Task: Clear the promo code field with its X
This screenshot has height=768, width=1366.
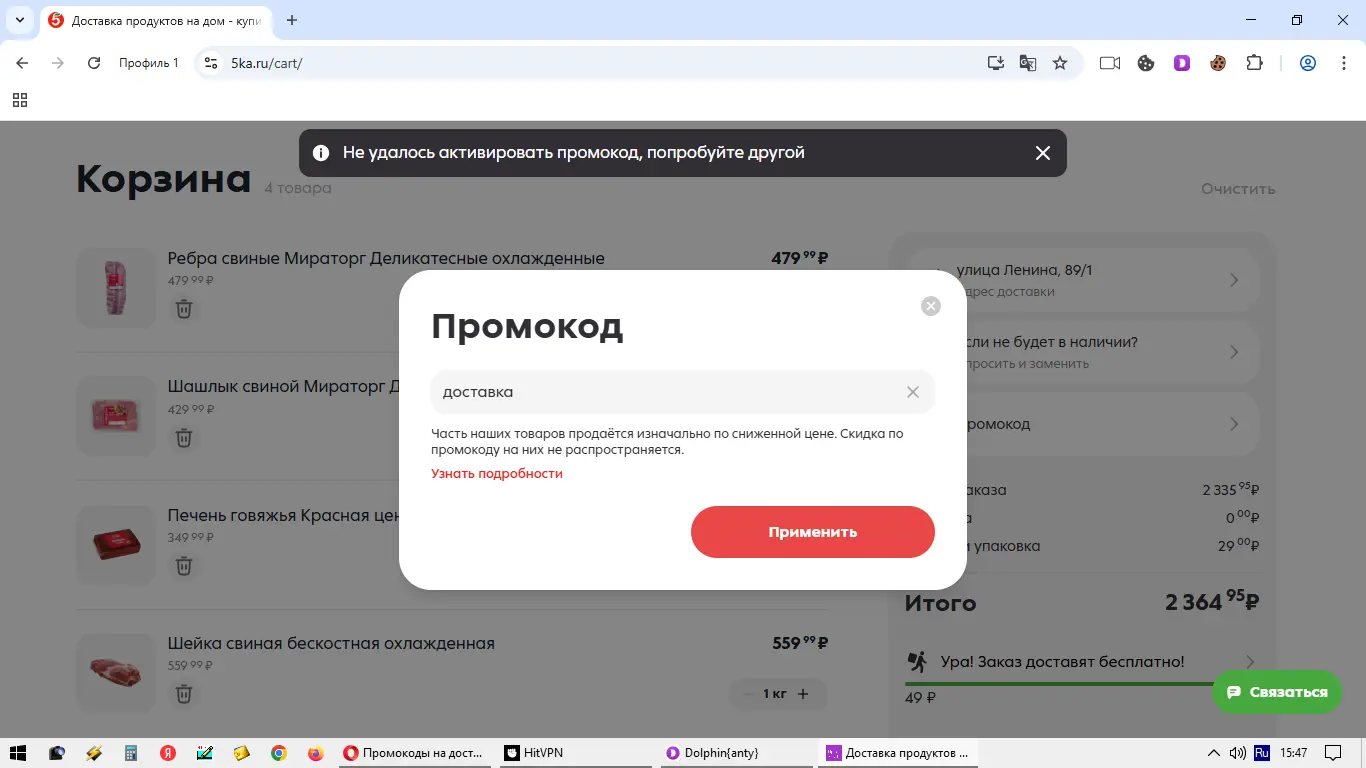Action: tap(913, 392)
